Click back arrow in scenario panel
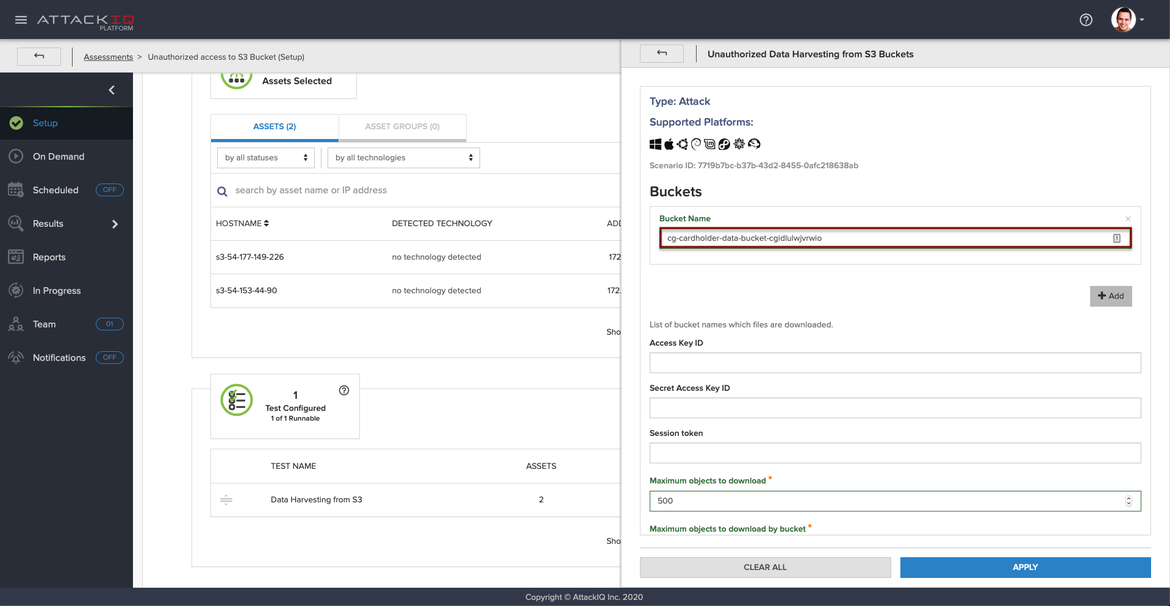 click(x=662, y=54)
